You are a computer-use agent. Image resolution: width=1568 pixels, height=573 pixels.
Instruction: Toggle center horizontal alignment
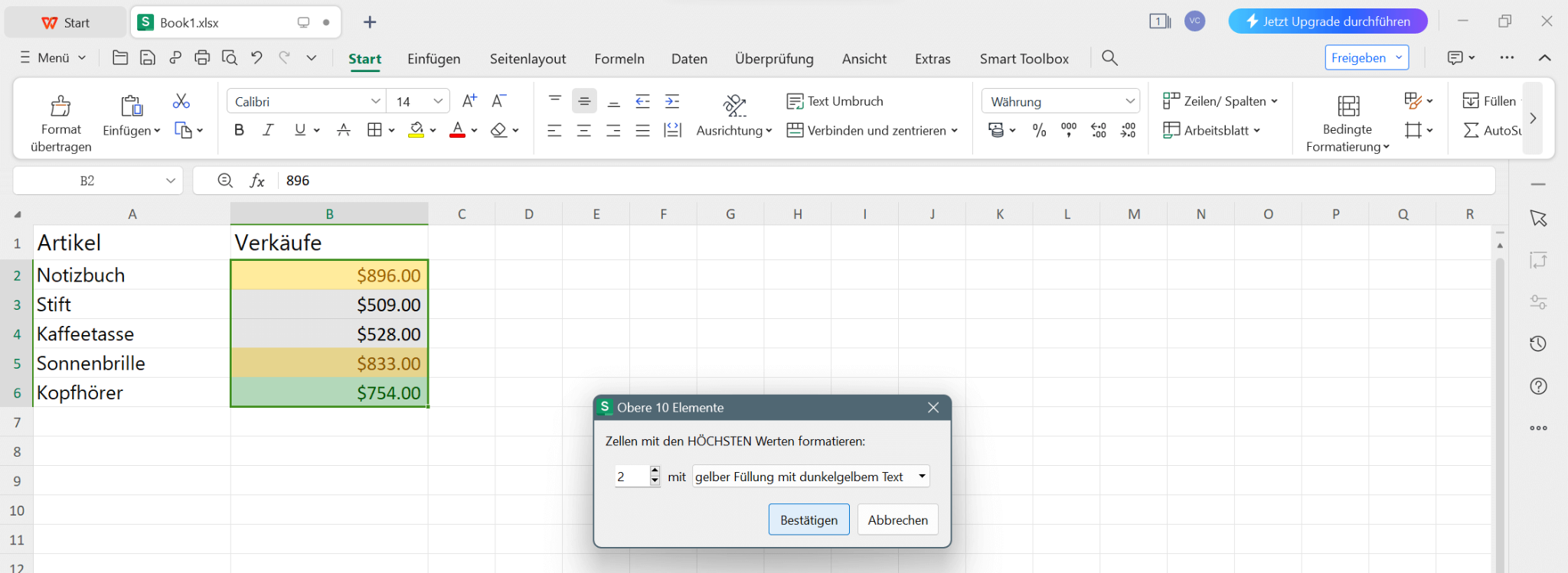point(583,131)
